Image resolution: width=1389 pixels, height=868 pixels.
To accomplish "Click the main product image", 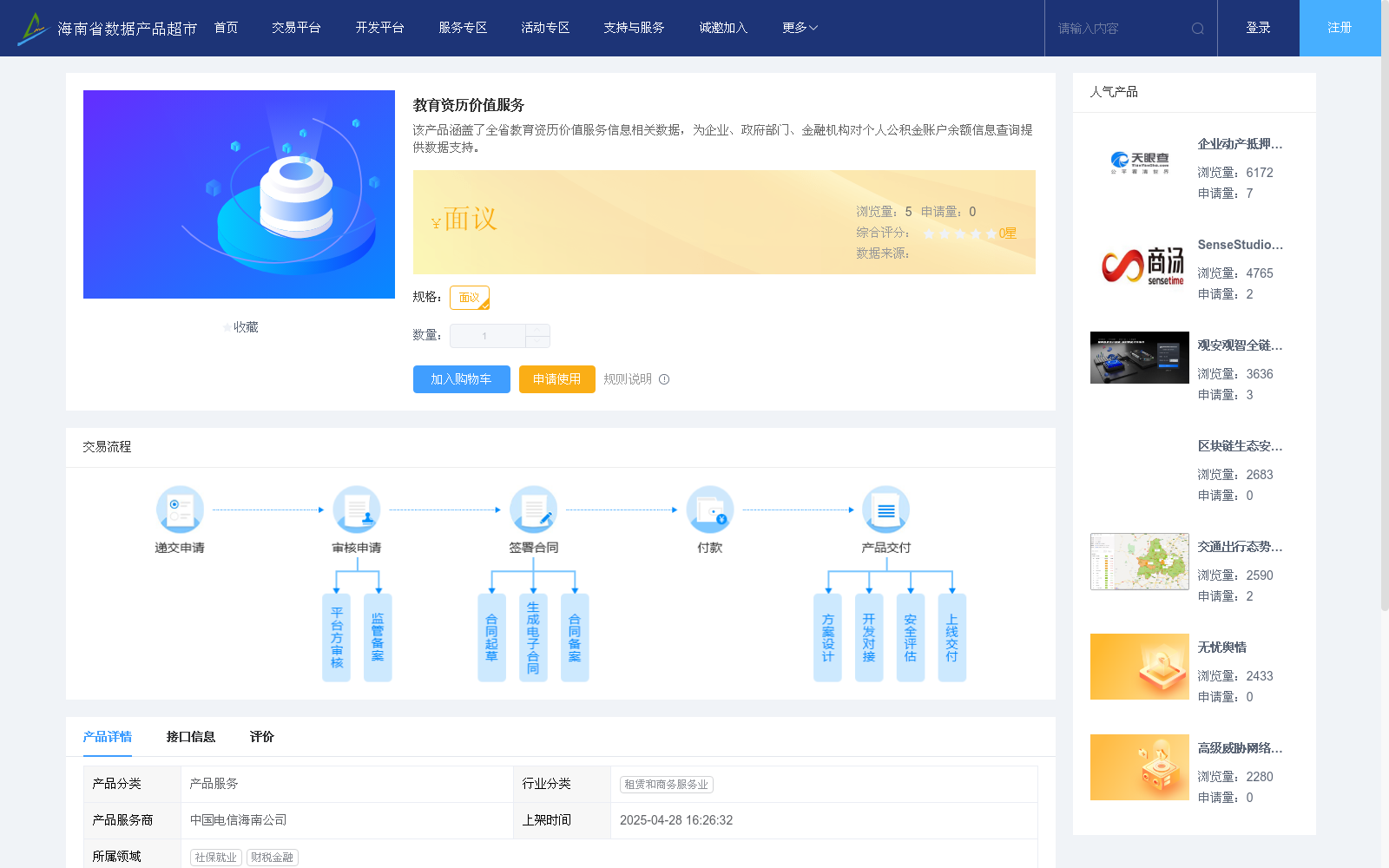I will coord(239,194).
